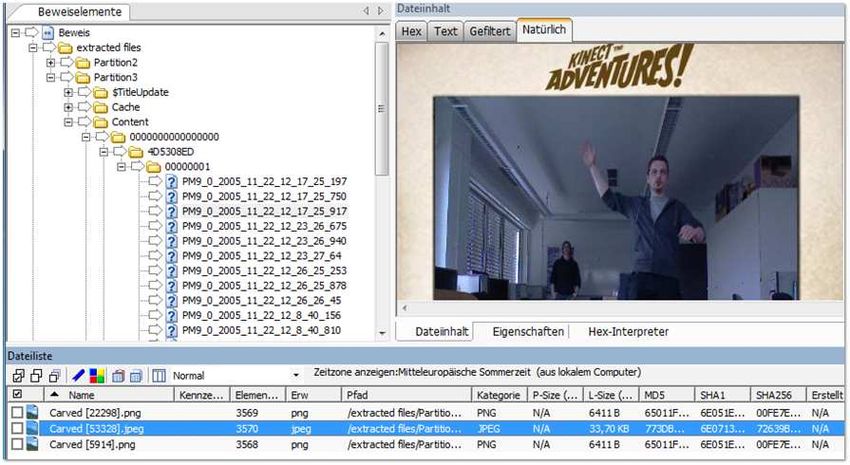Image resolution: width=850 pixels, height=465 pixels.
Task: Click the Beweis evidence root icon
Action: tap(48, 33)
